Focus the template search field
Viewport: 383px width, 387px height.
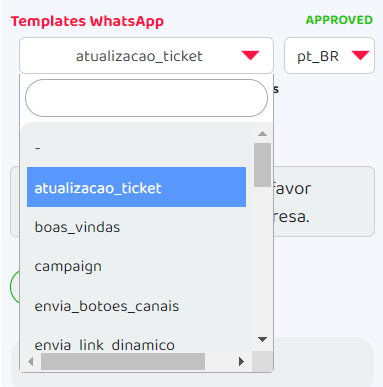(146, 98)
